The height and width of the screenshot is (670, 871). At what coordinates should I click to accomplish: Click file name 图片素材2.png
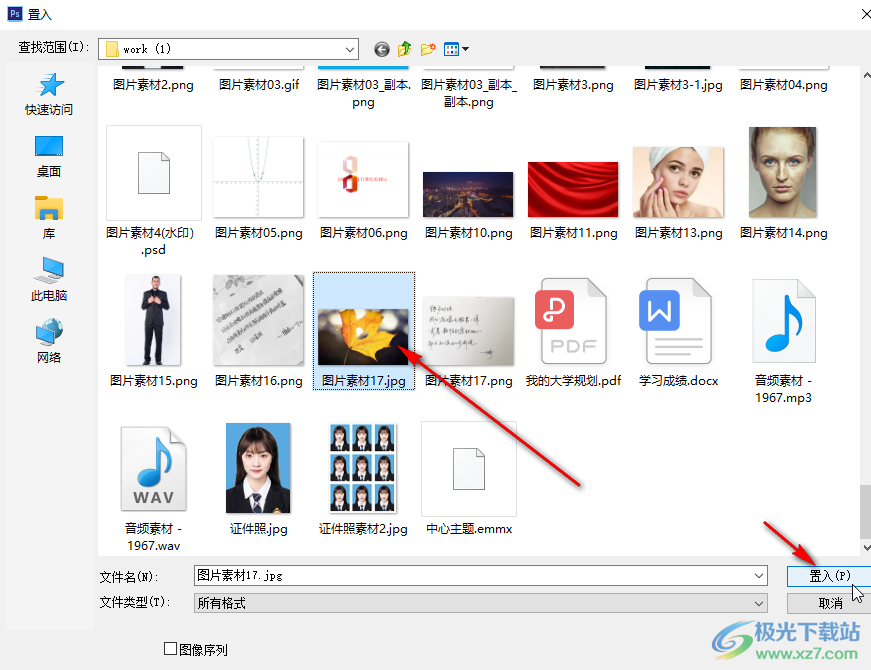[x=154, y=85]
